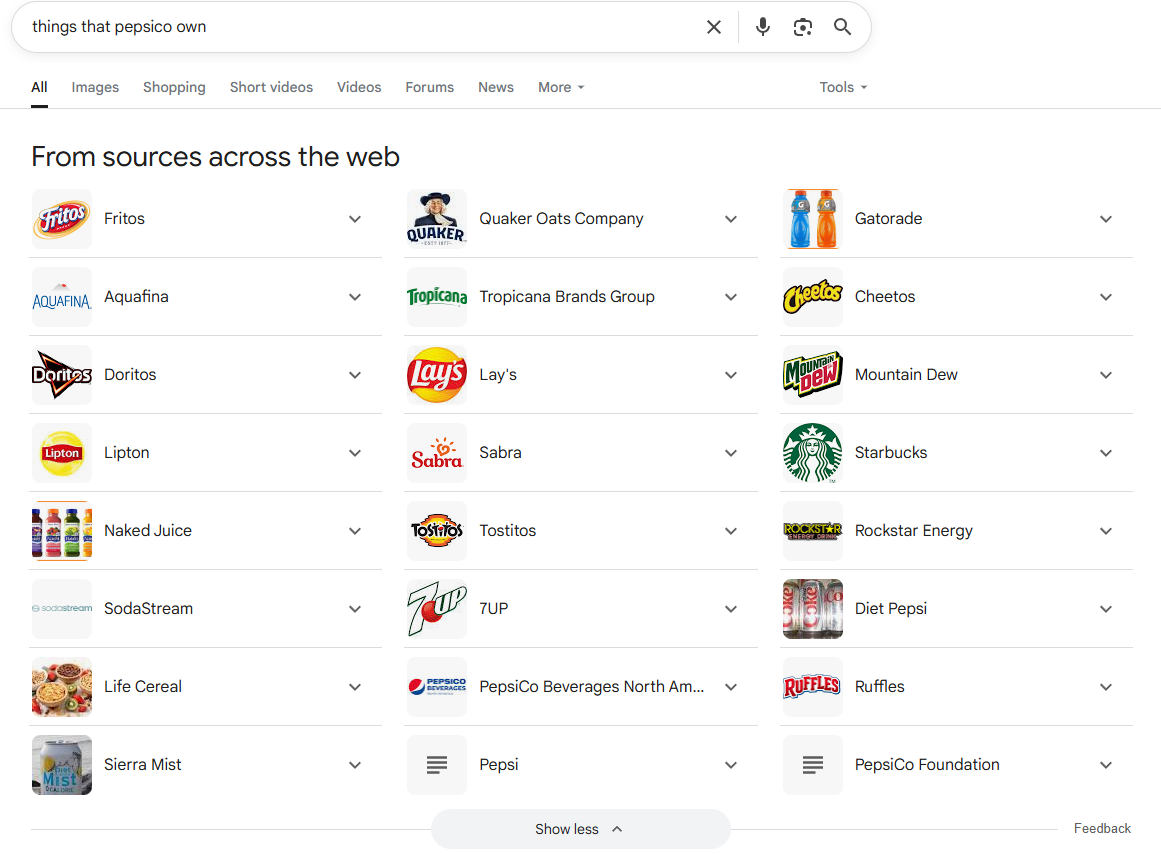This screenshot has width=1161, height=854.
Task: Open the Tools dropdown
Action: pyautogui.click(x=843, y=87)
